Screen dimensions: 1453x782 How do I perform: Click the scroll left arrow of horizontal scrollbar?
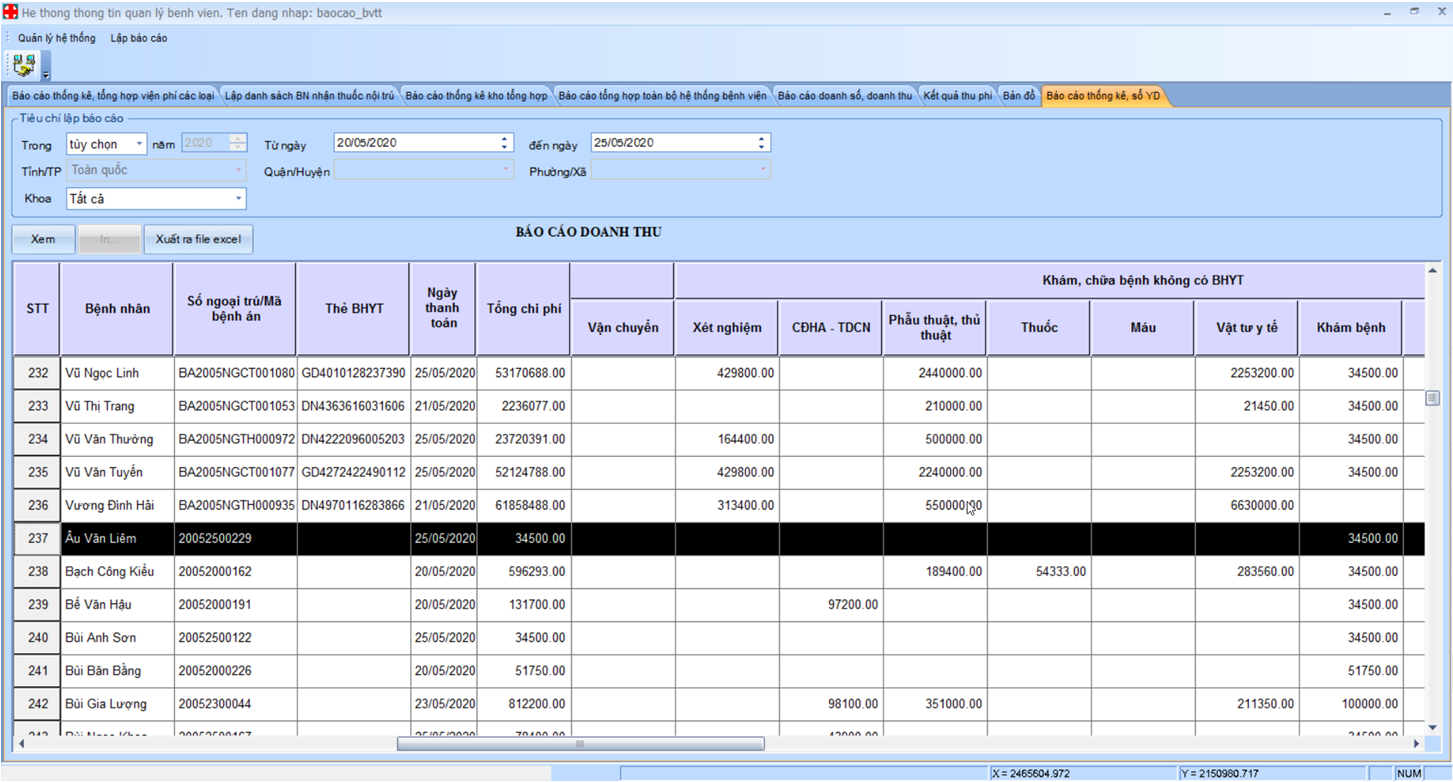[x=21, y=744]
